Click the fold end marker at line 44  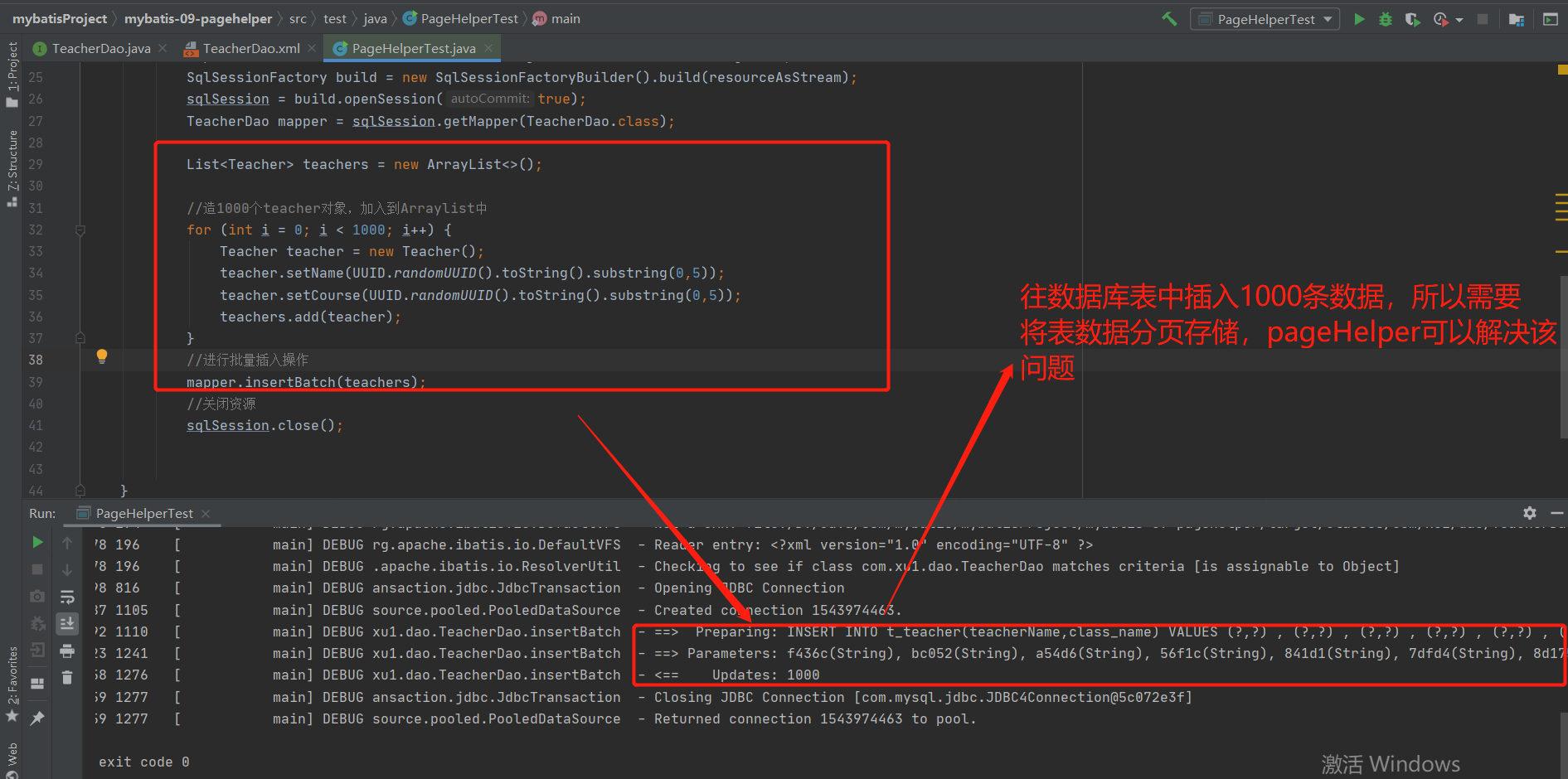(x=80, y=490)
